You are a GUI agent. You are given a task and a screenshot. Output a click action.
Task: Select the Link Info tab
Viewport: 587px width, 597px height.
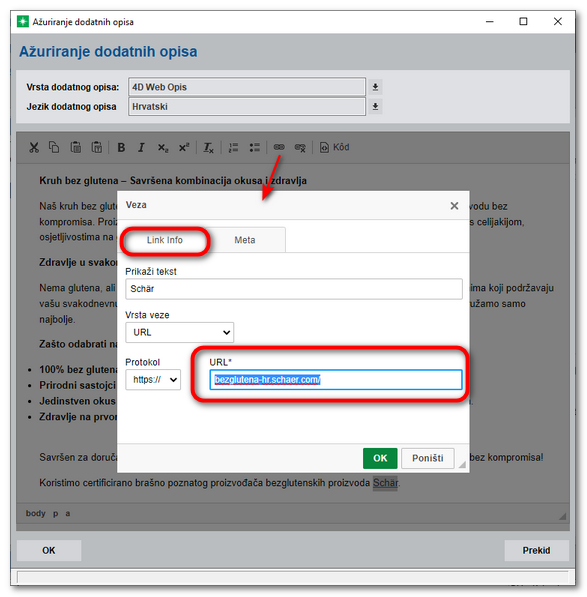click(165, 240)
